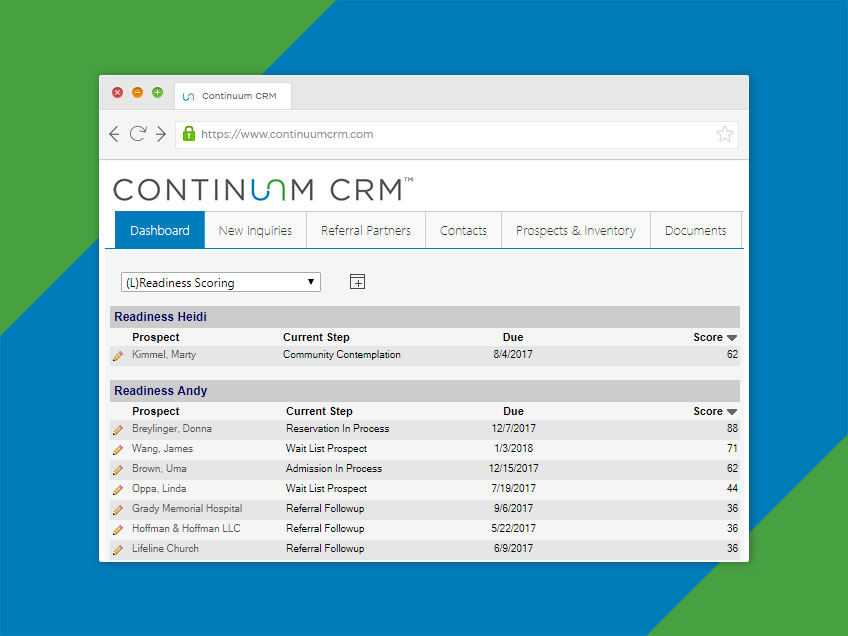Screen dimensions: 848x636
Task: Open the Prospects & Inventory tab
Action: point(575,230)
